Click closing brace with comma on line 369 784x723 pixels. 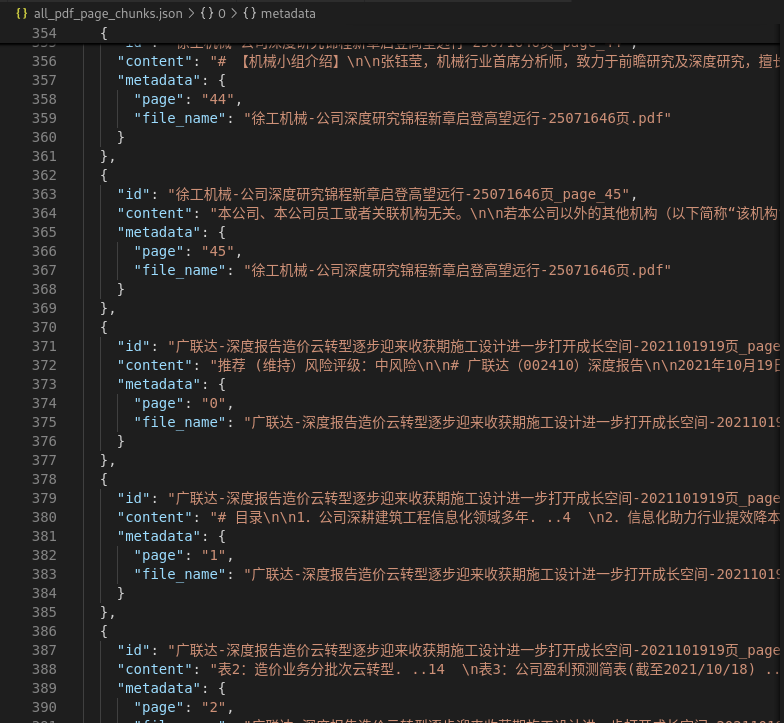click(x=108, y=308)
